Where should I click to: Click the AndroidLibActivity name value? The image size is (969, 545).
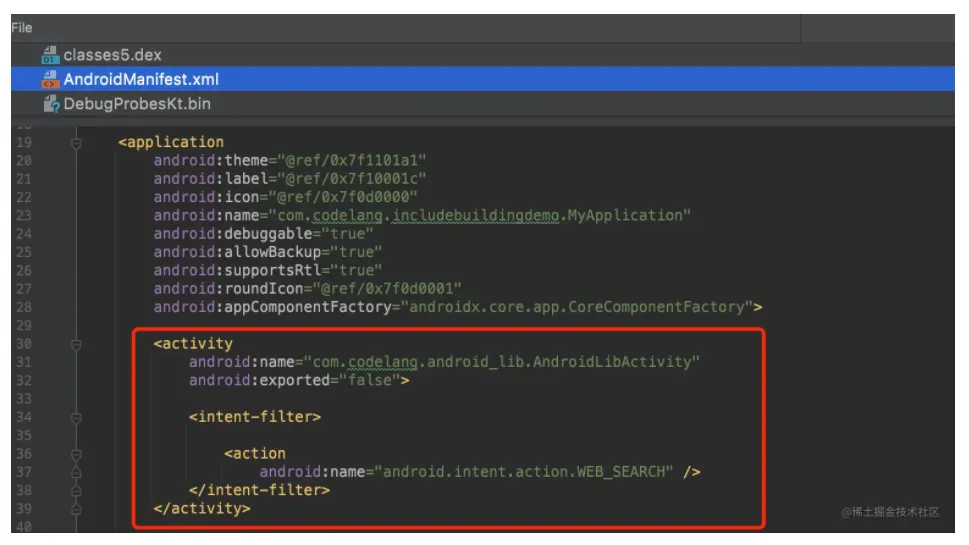[502, 362]
